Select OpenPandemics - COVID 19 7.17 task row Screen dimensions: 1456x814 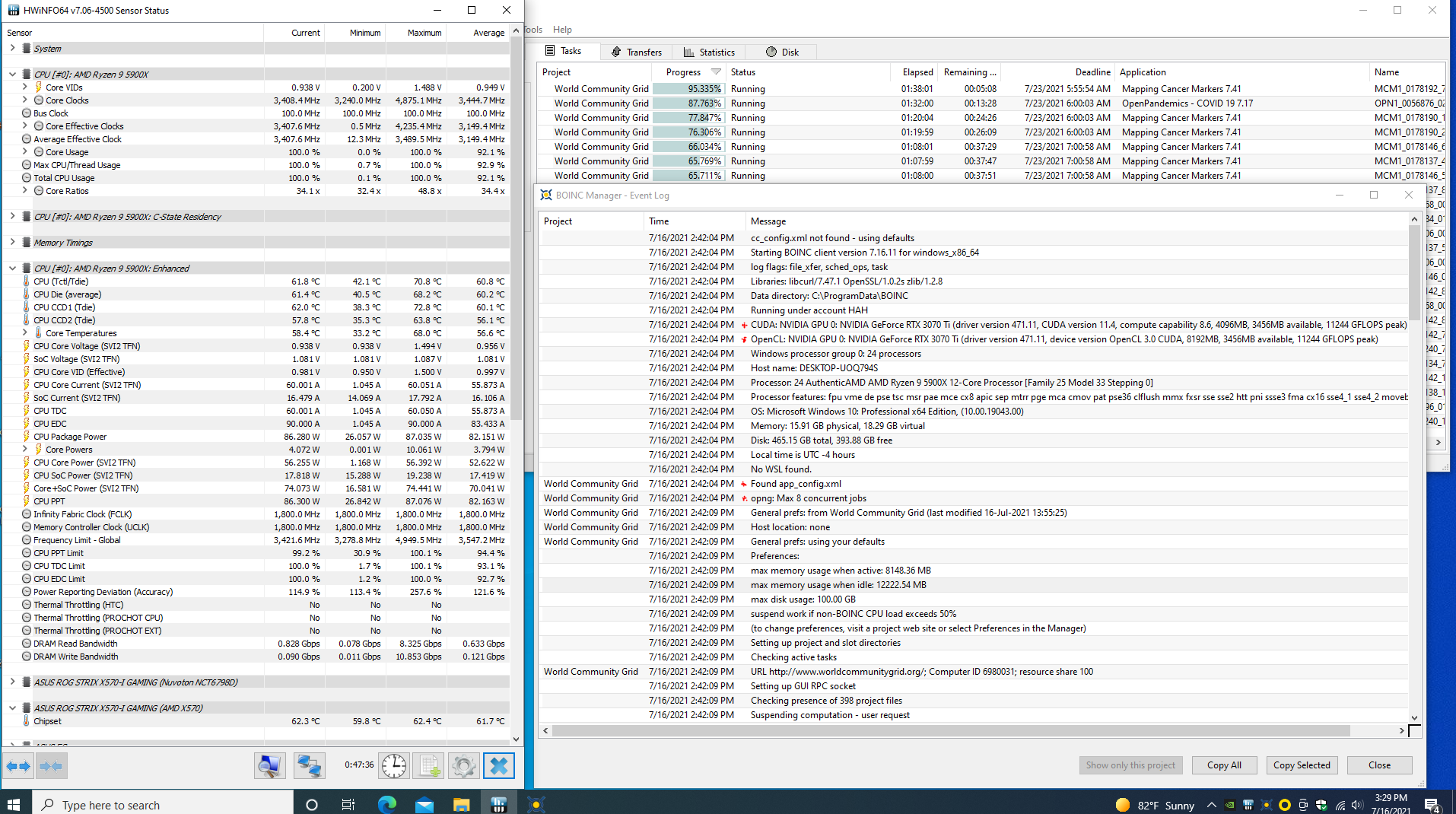pyautogui.click(x=992, y=103)
